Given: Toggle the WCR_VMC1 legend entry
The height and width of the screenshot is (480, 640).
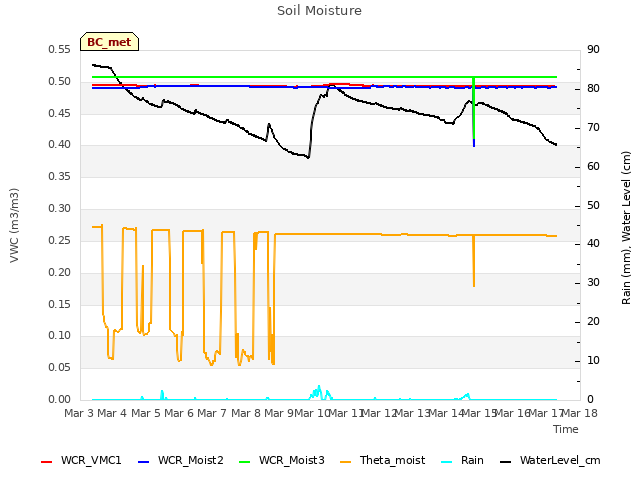Looking at the screenshot, I should [x=81, y=460].
